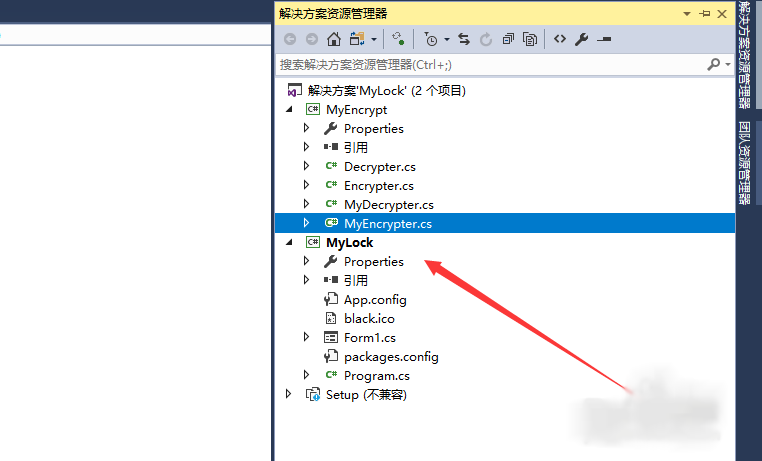Click the Refresh icon in Solution Explorer toolbar
The height and width of the screenshot is (461, 762).
[x=486, y=39]
